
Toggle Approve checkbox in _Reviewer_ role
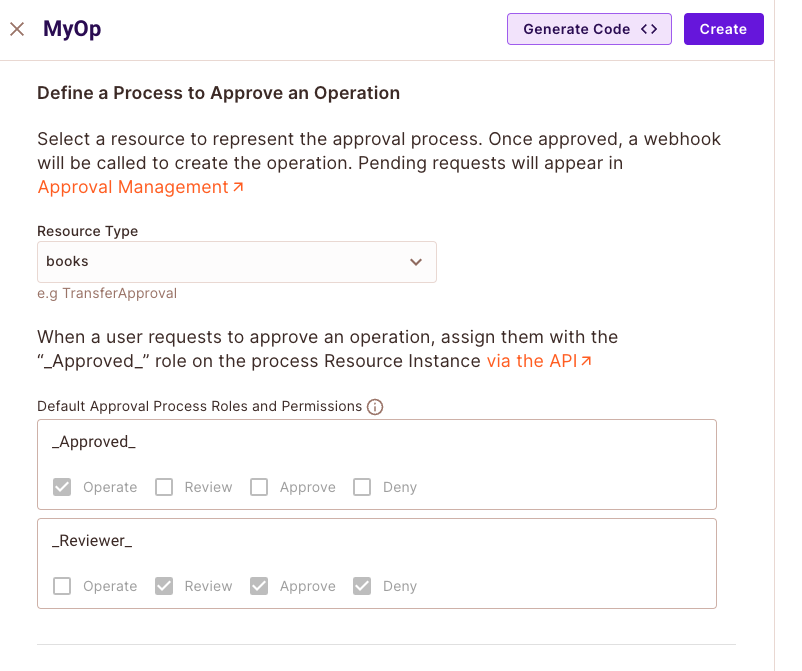[x=259, y=586]
